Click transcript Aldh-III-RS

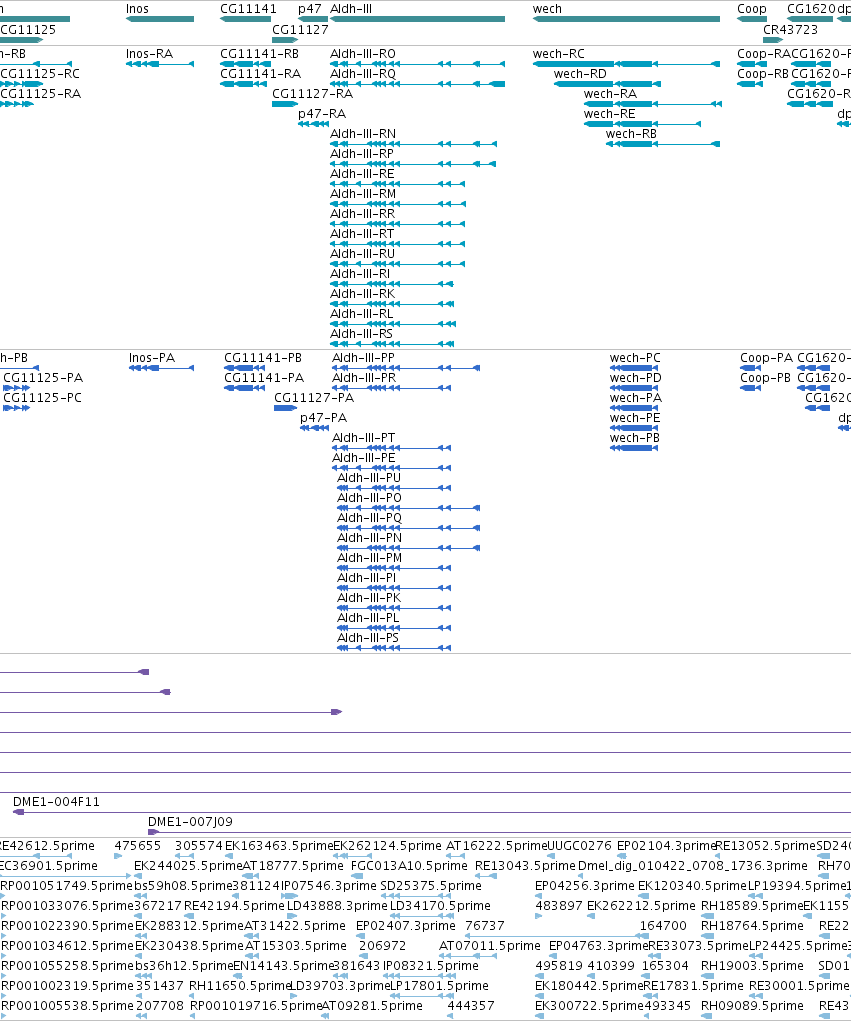[361, 334]
